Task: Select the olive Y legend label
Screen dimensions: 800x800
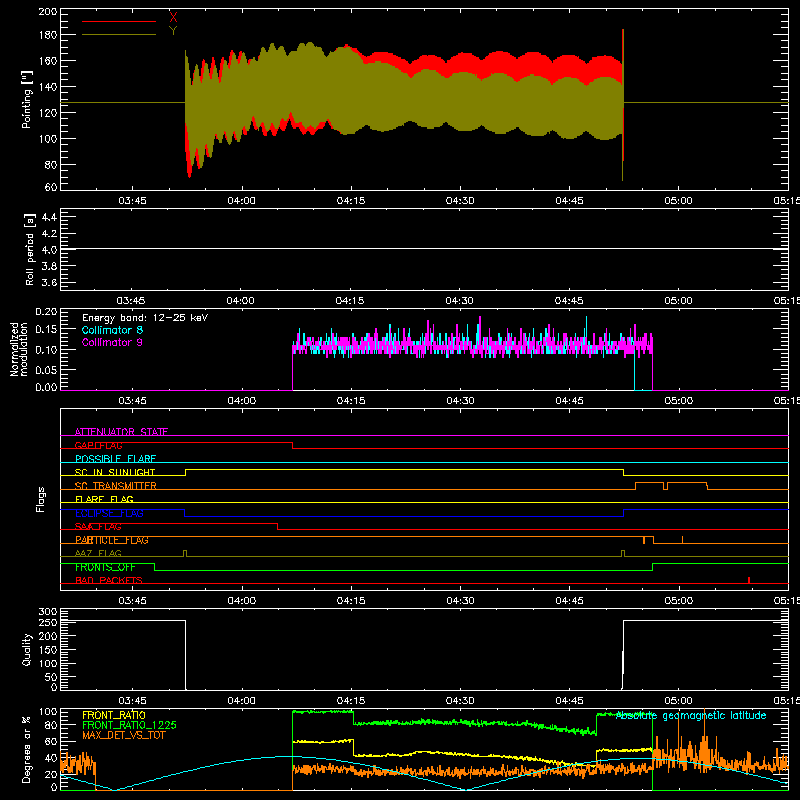Action: [x=173, y=31]
